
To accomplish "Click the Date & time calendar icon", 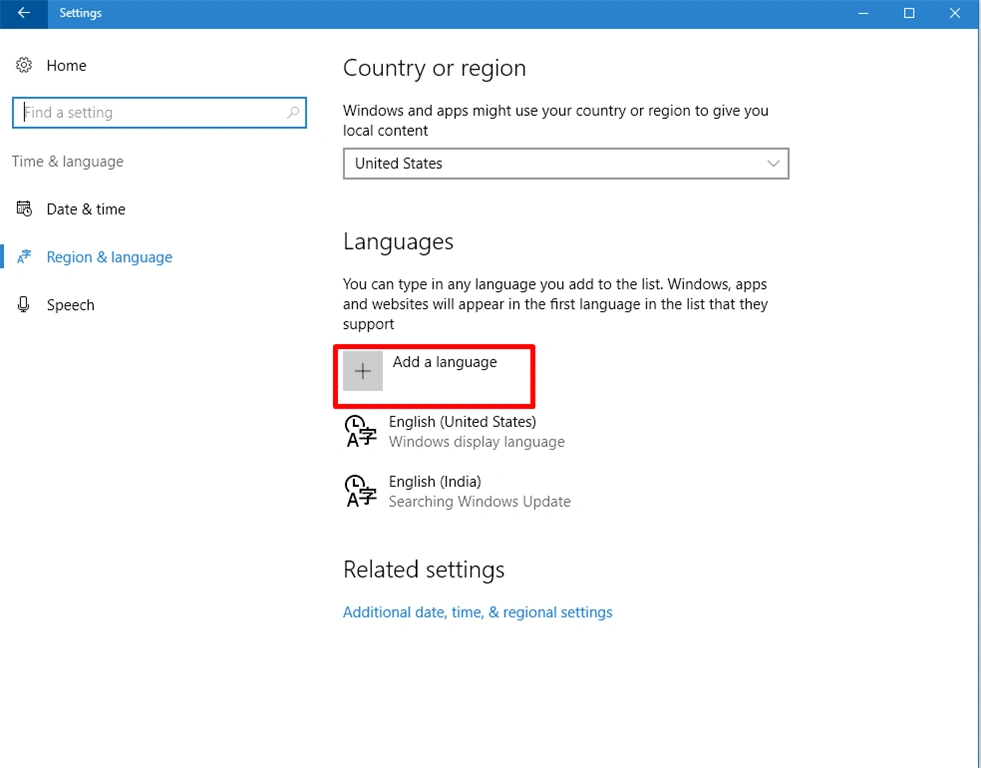I will (x=24, y=209).
